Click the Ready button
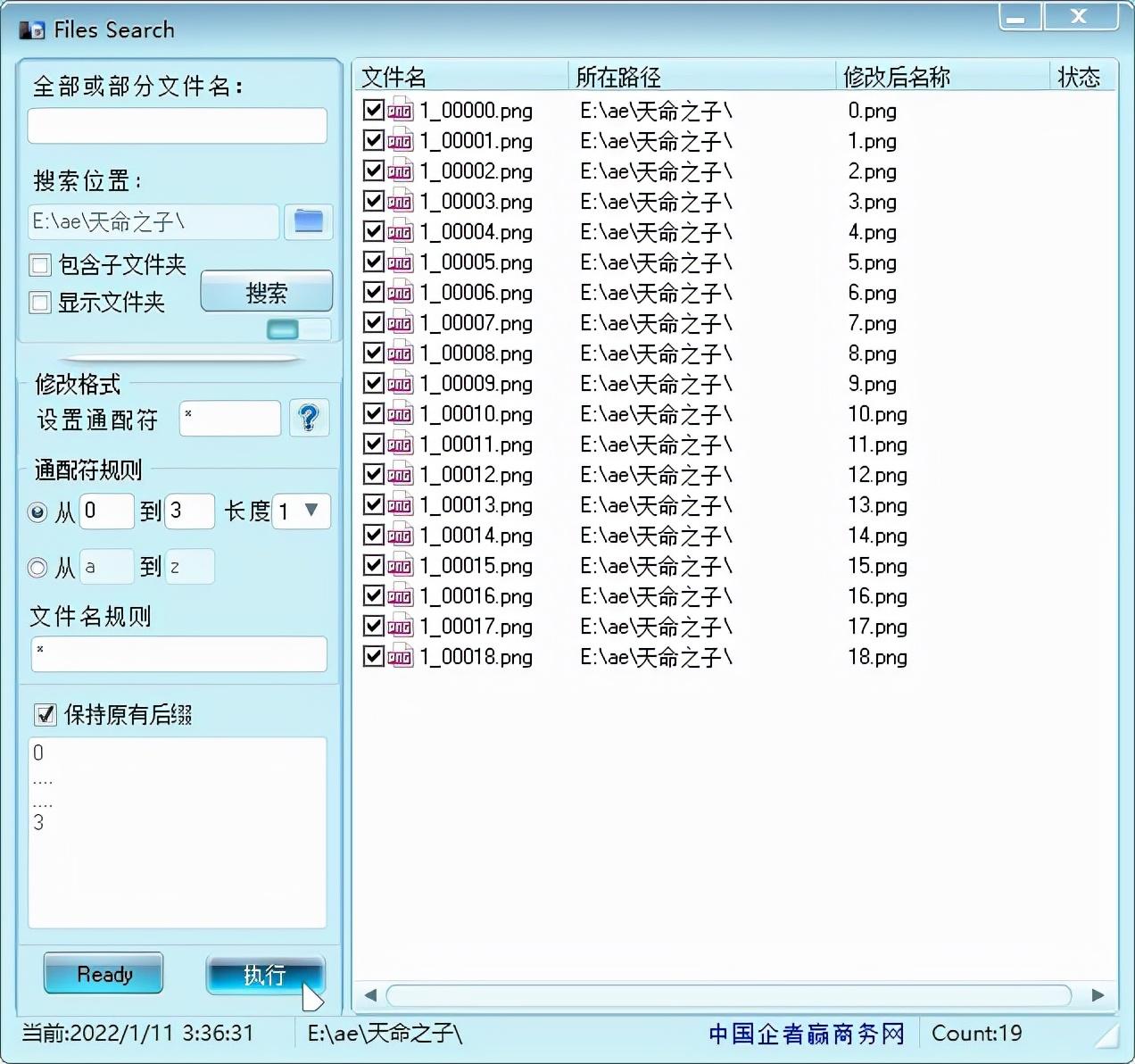The width and height of the screenshot is (1135, 1064). pyautogui.click(x=103, y=974)
